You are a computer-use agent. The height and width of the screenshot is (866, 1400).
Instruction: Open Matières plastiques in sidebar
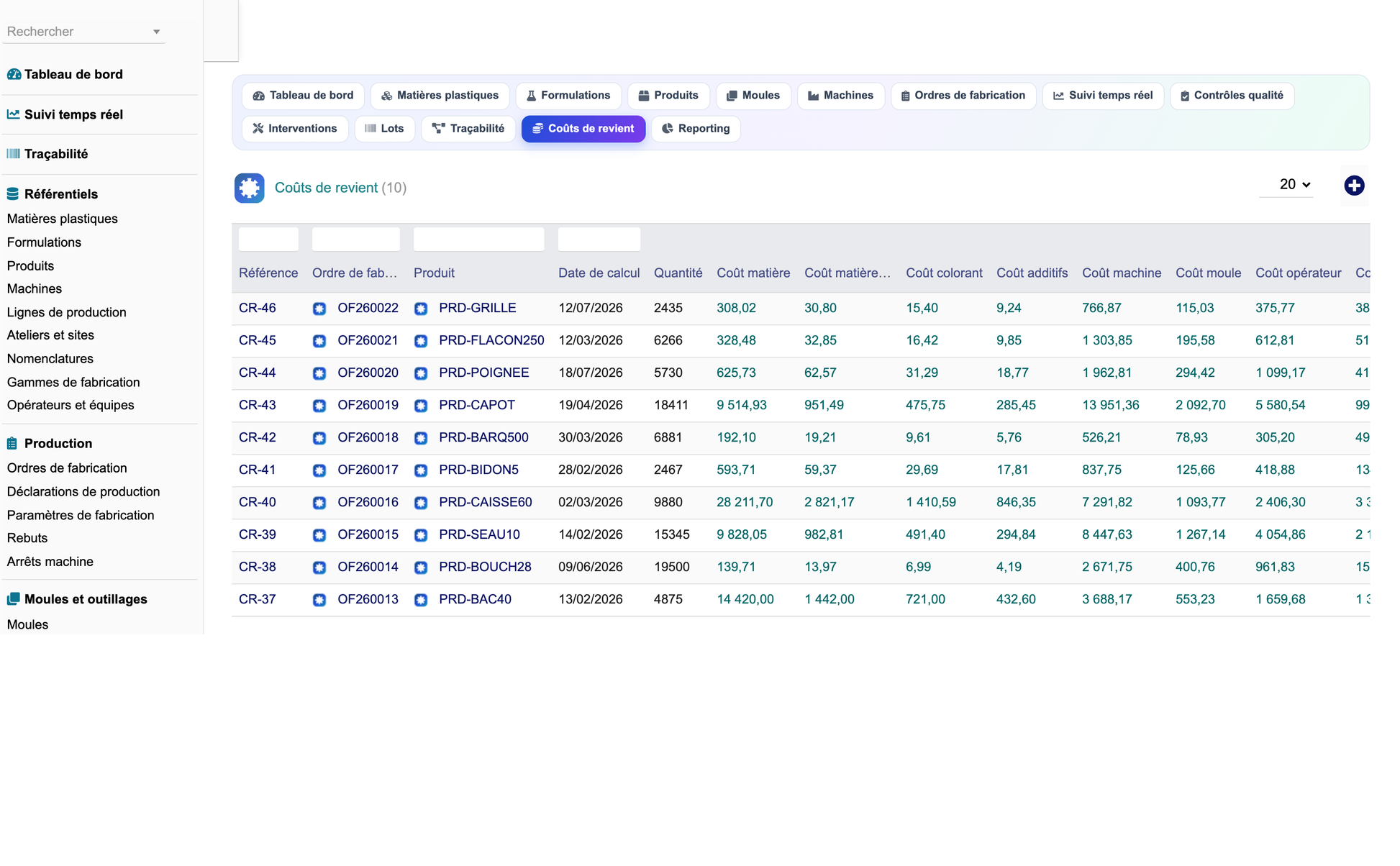coord(63,219)
